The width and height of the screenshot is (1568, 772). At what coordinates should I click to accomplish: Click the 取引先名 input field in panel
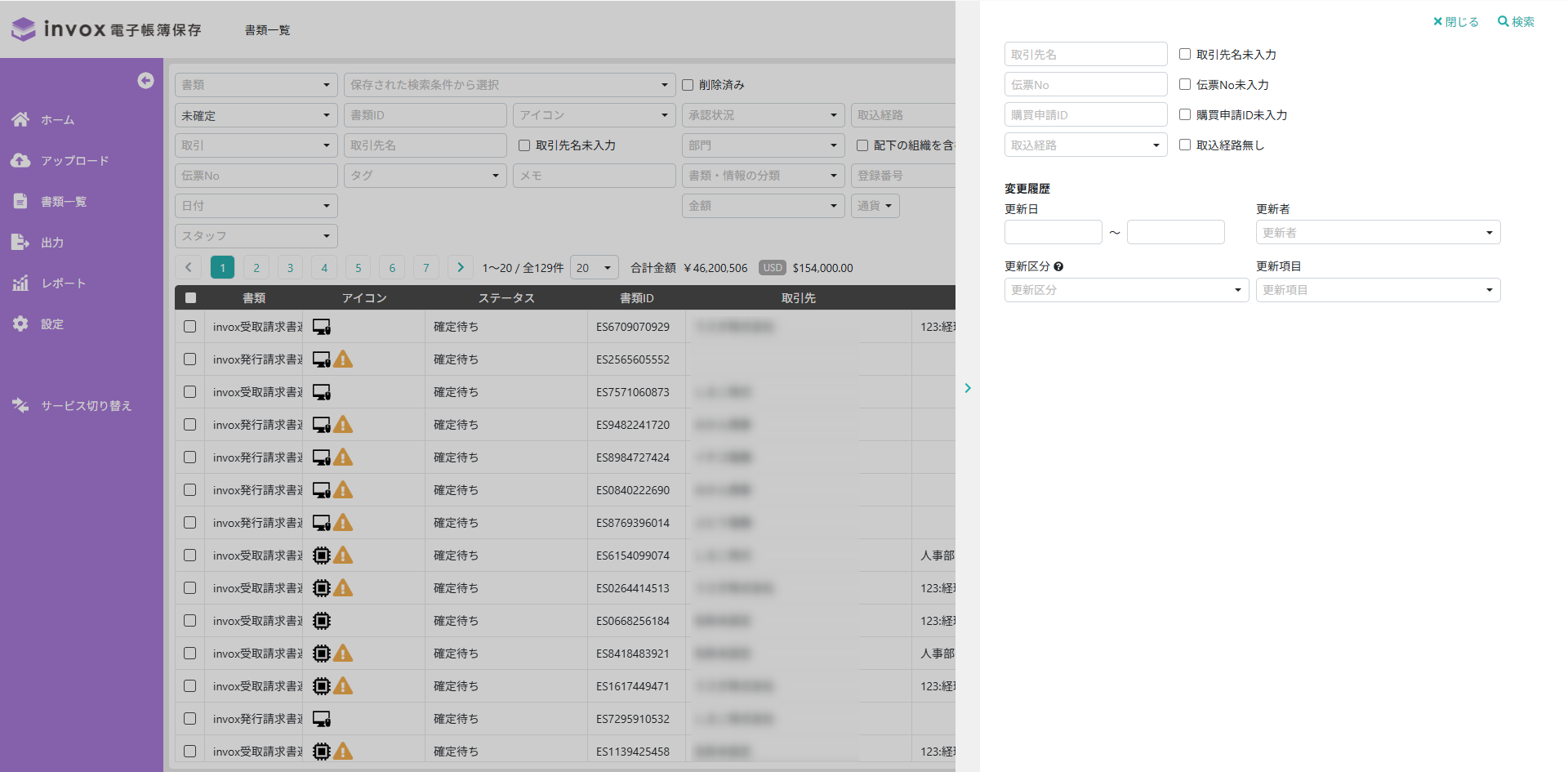[1085, 55]
